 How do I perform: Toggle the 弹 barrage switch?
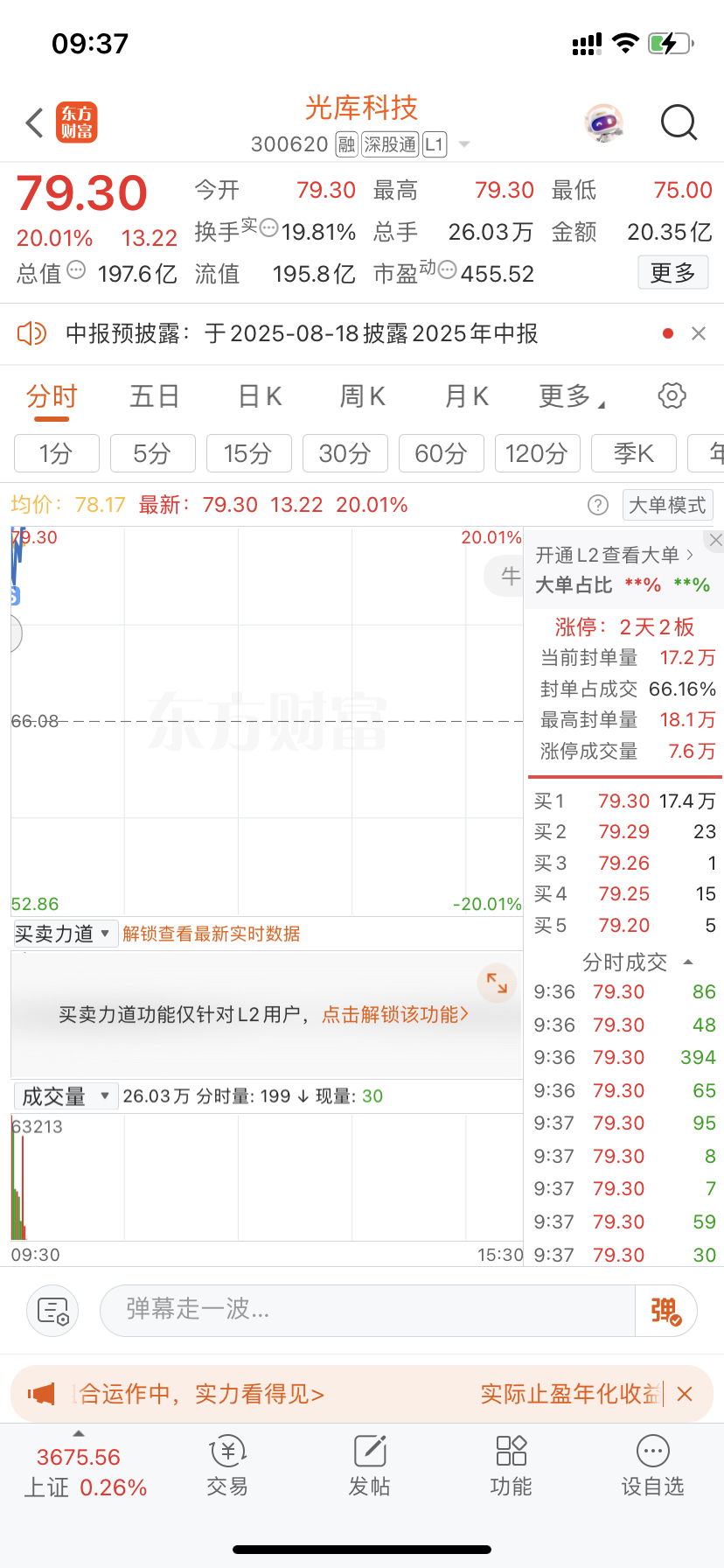pos(666,1310)
